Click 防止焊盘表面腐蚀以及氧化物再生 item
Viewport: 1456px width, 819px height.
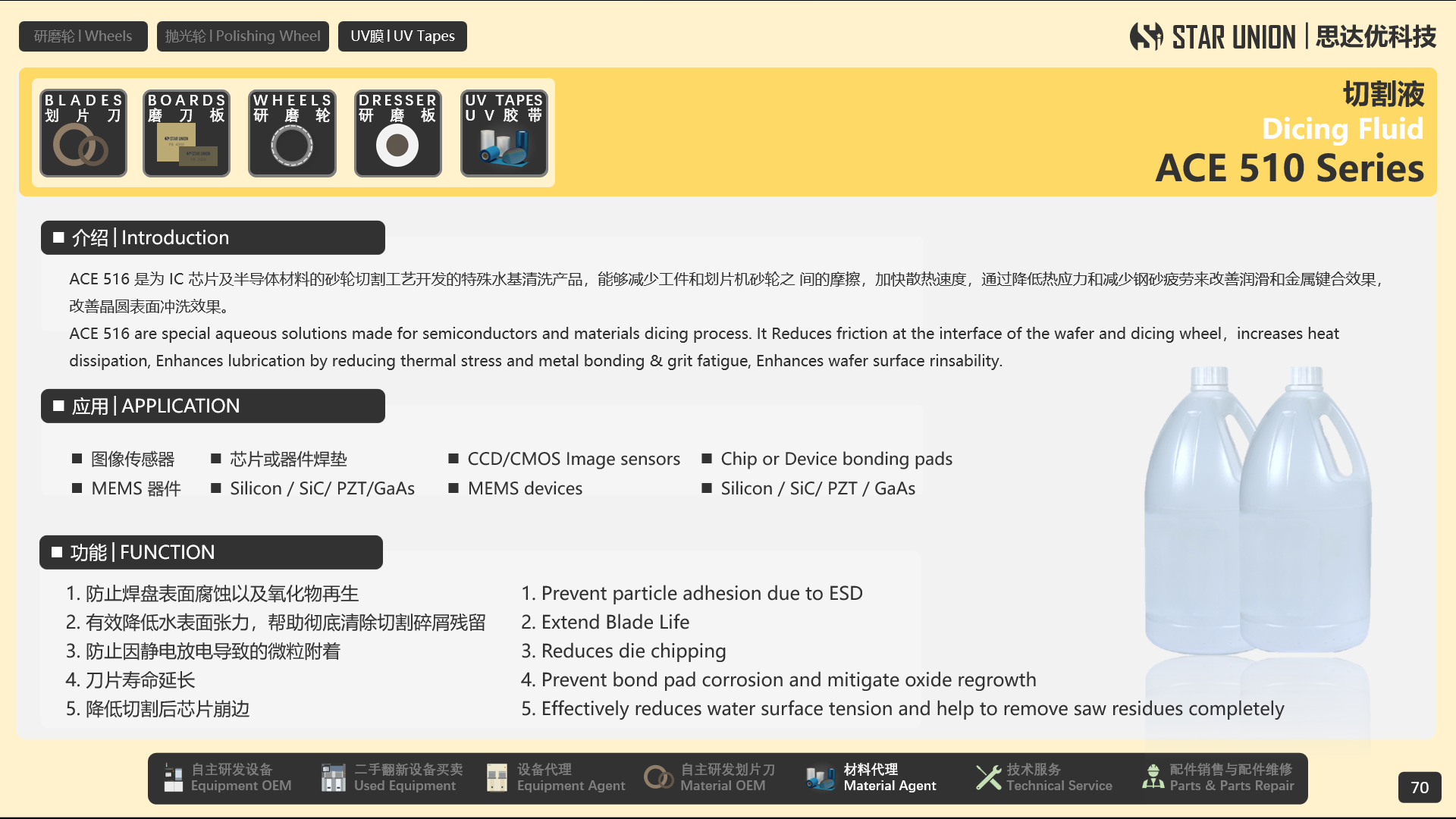212,593
